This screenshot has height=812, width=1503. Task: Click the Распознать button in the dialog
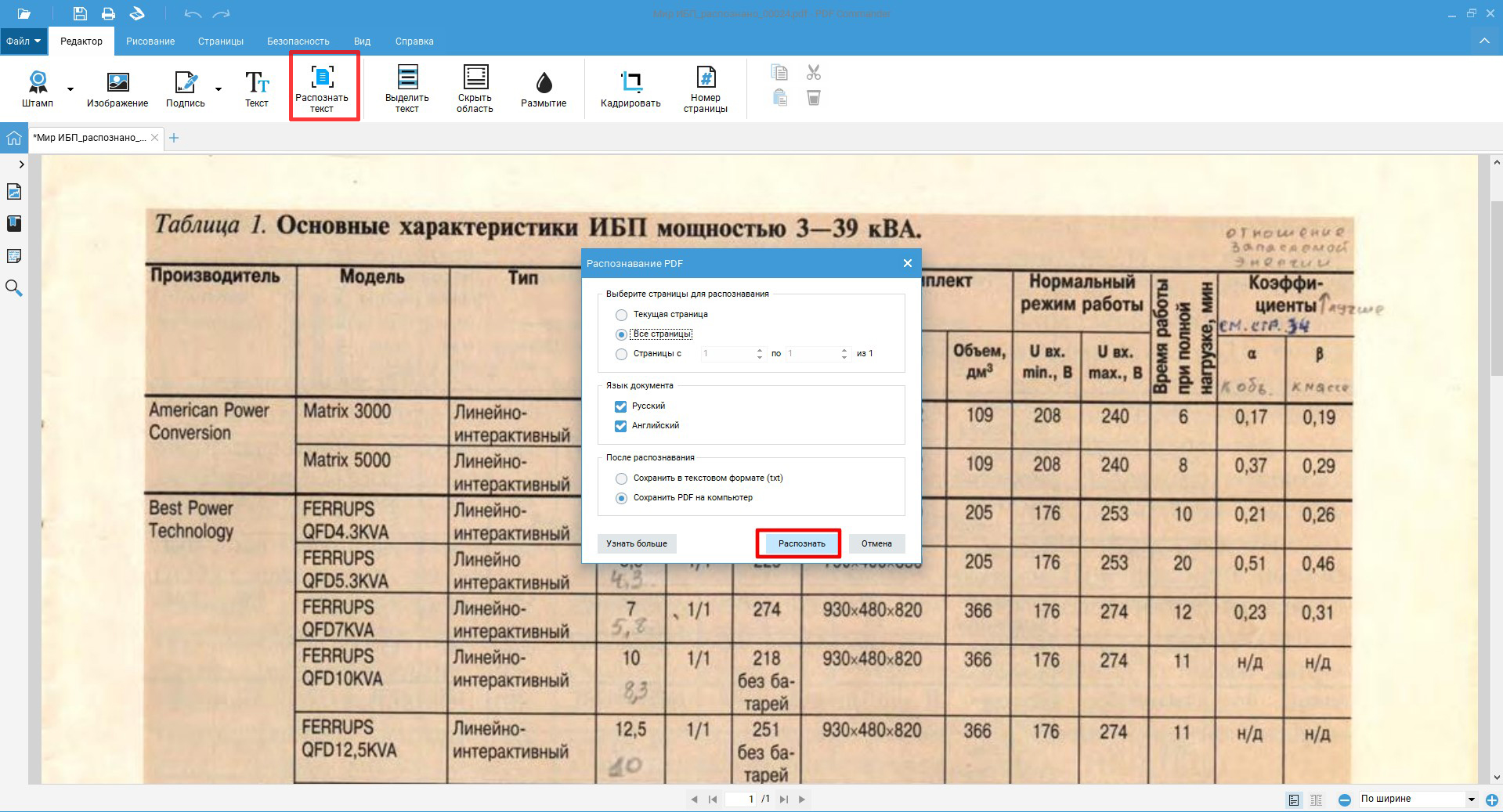tap(802, 543)
